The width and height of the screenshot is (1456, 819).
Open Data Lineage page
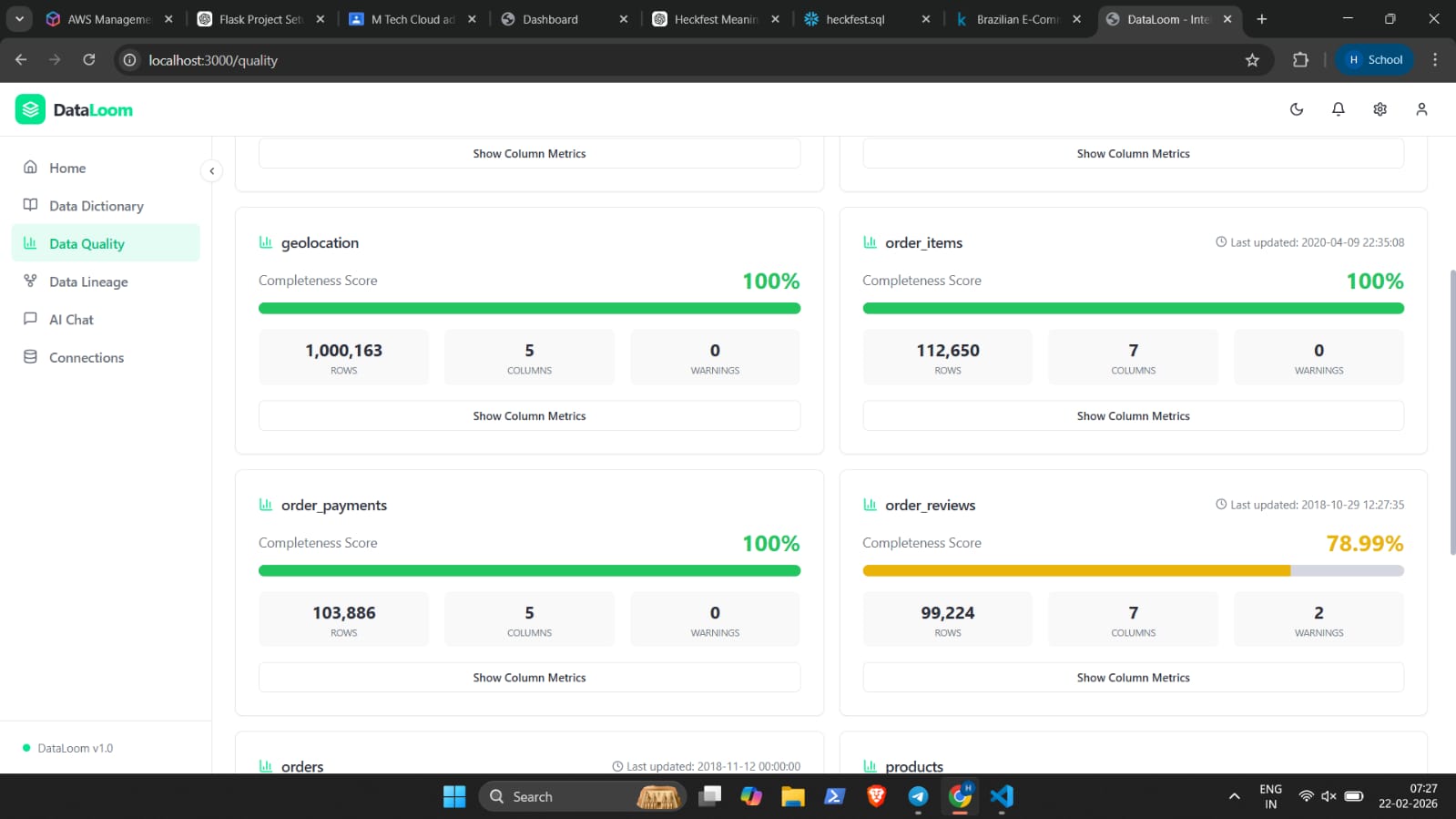click(x=106, y=282)
